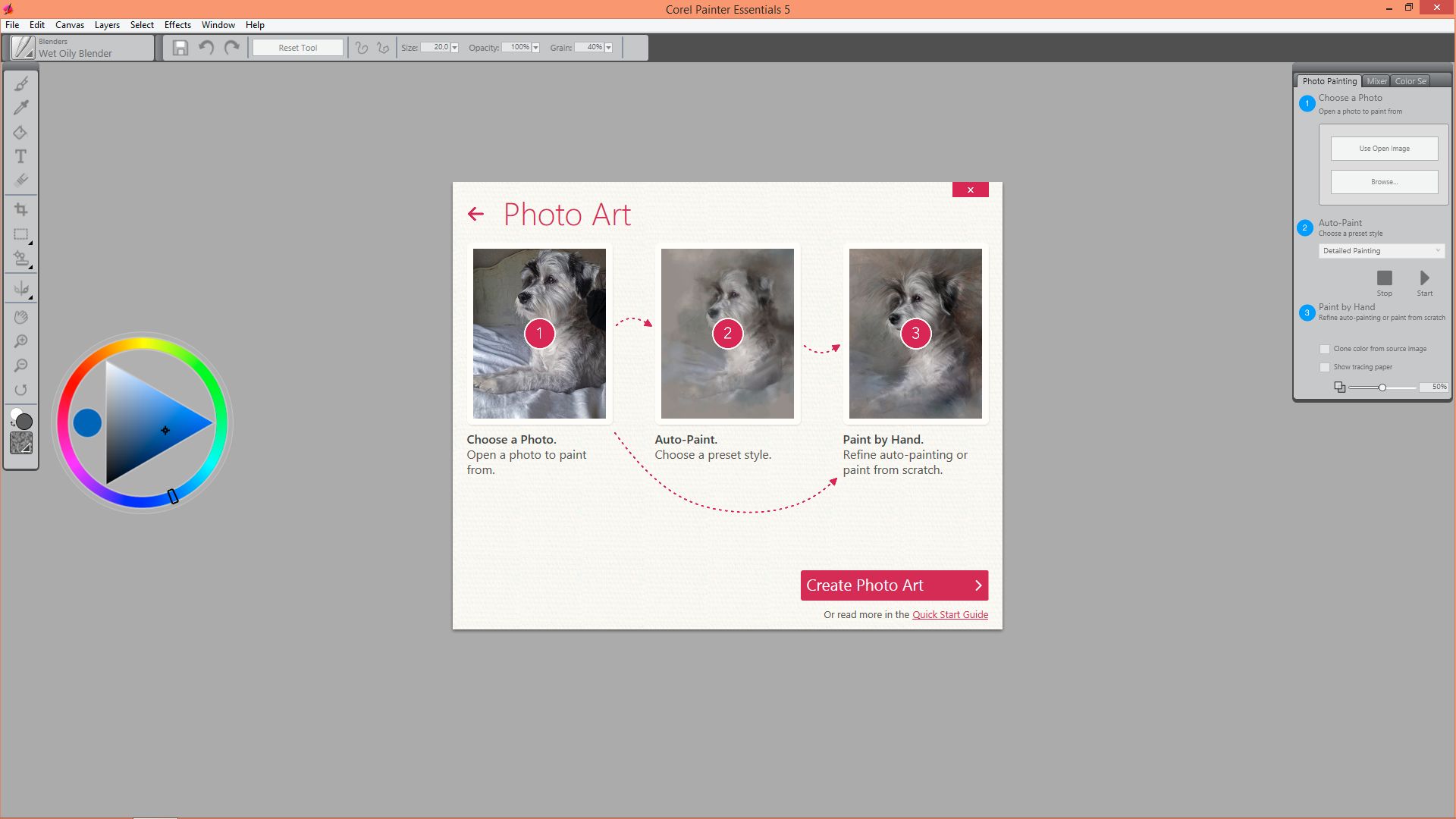Expand the brush Size dropdown arrow
The height and width of the screenshot is (819, 1456).
454,48
